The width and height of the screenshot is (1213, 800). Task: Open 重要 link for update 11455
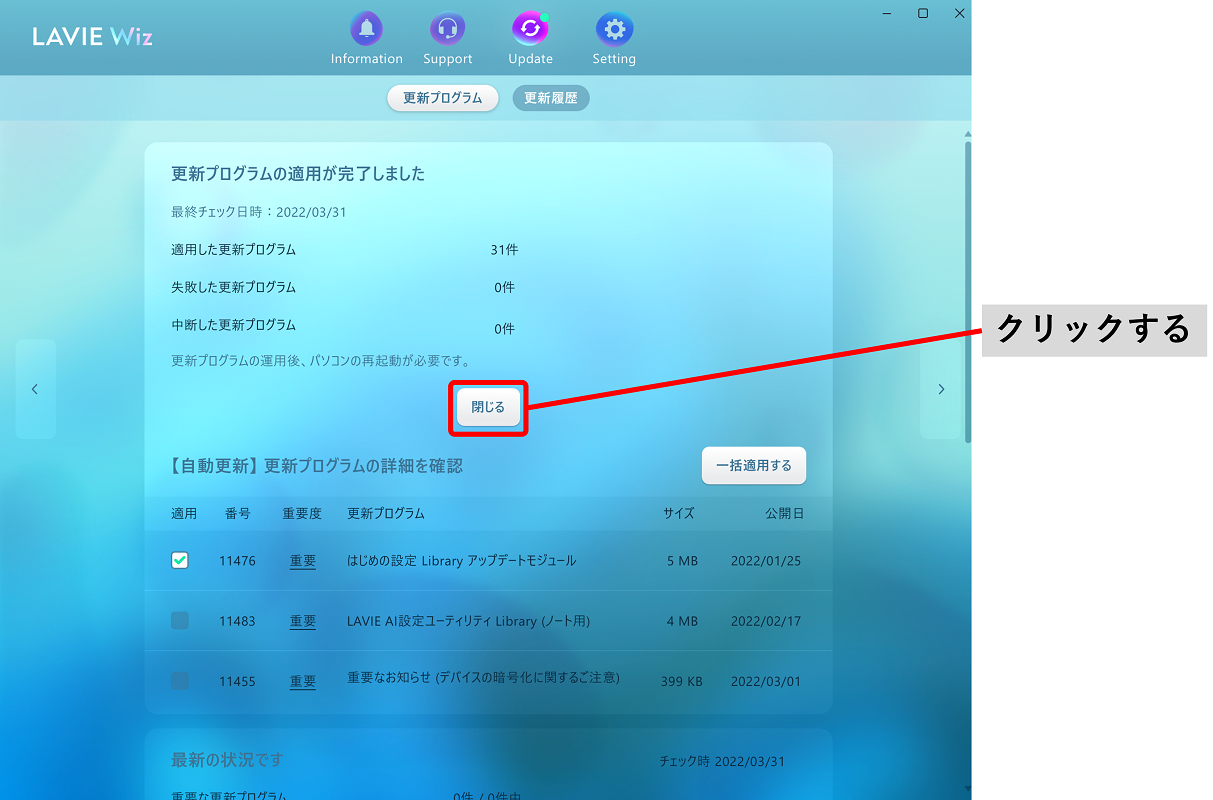tap(303, 682)
